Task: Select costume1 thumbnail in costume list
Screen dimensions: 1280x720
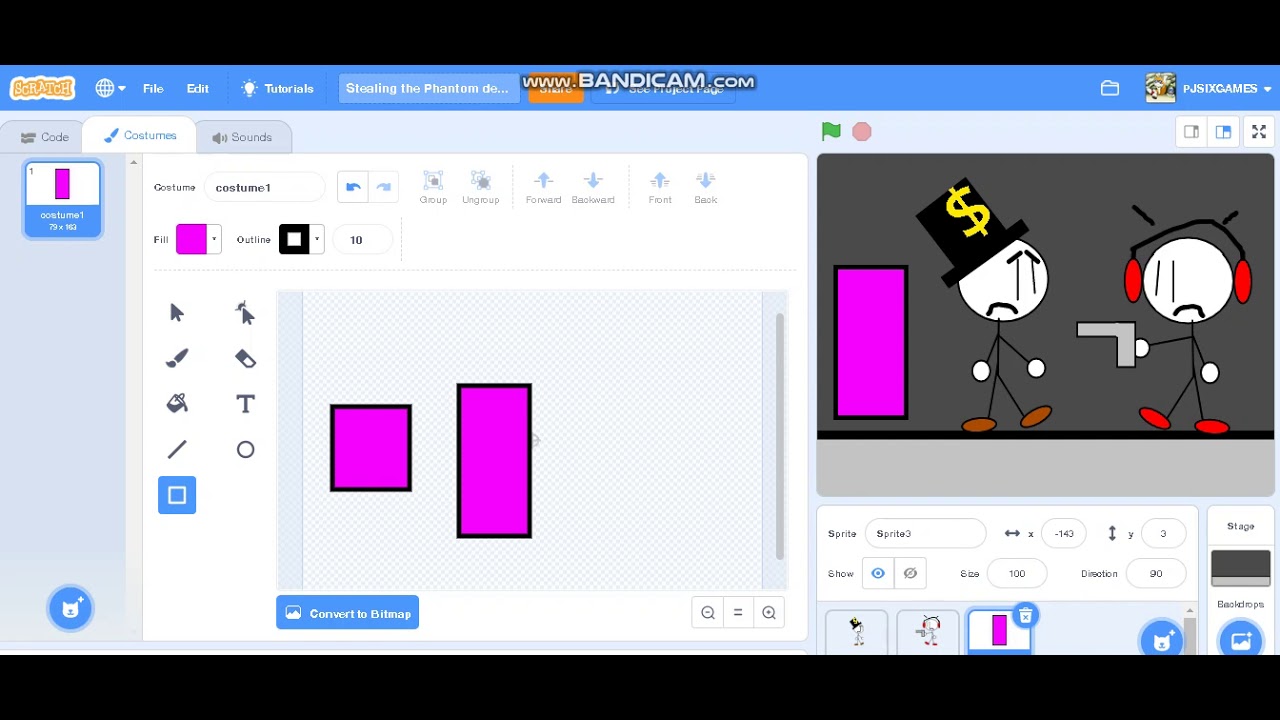Action: pos(62,199)
